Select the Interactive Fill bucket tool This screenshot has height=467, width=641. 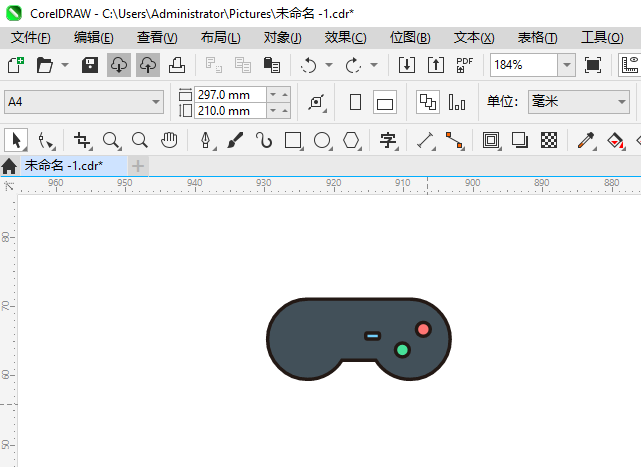pos(616,141)
